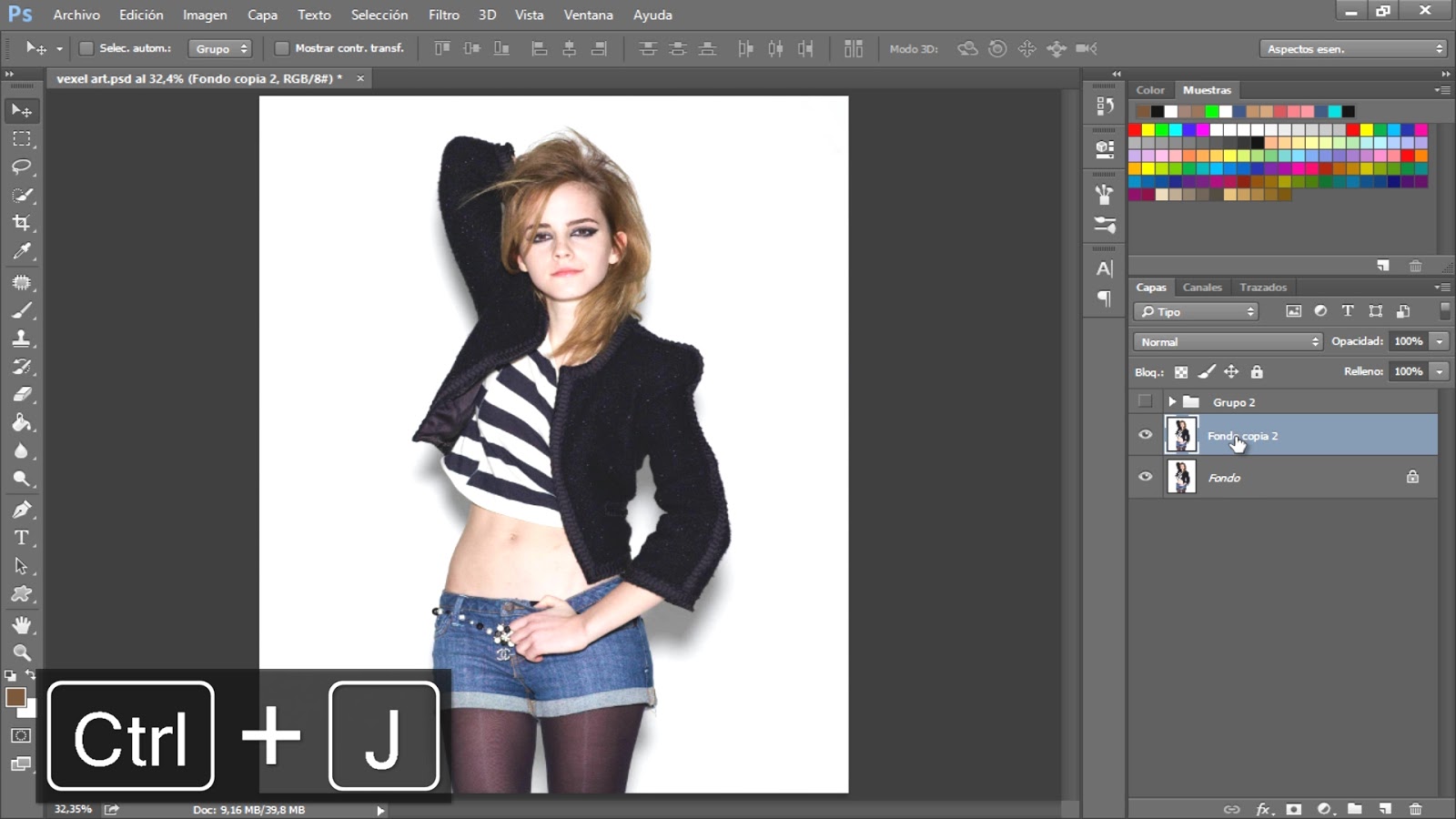Hide the Fondo copia 2 layer
This screenshot has width=1456, height=819.
tap(1145, 435)
